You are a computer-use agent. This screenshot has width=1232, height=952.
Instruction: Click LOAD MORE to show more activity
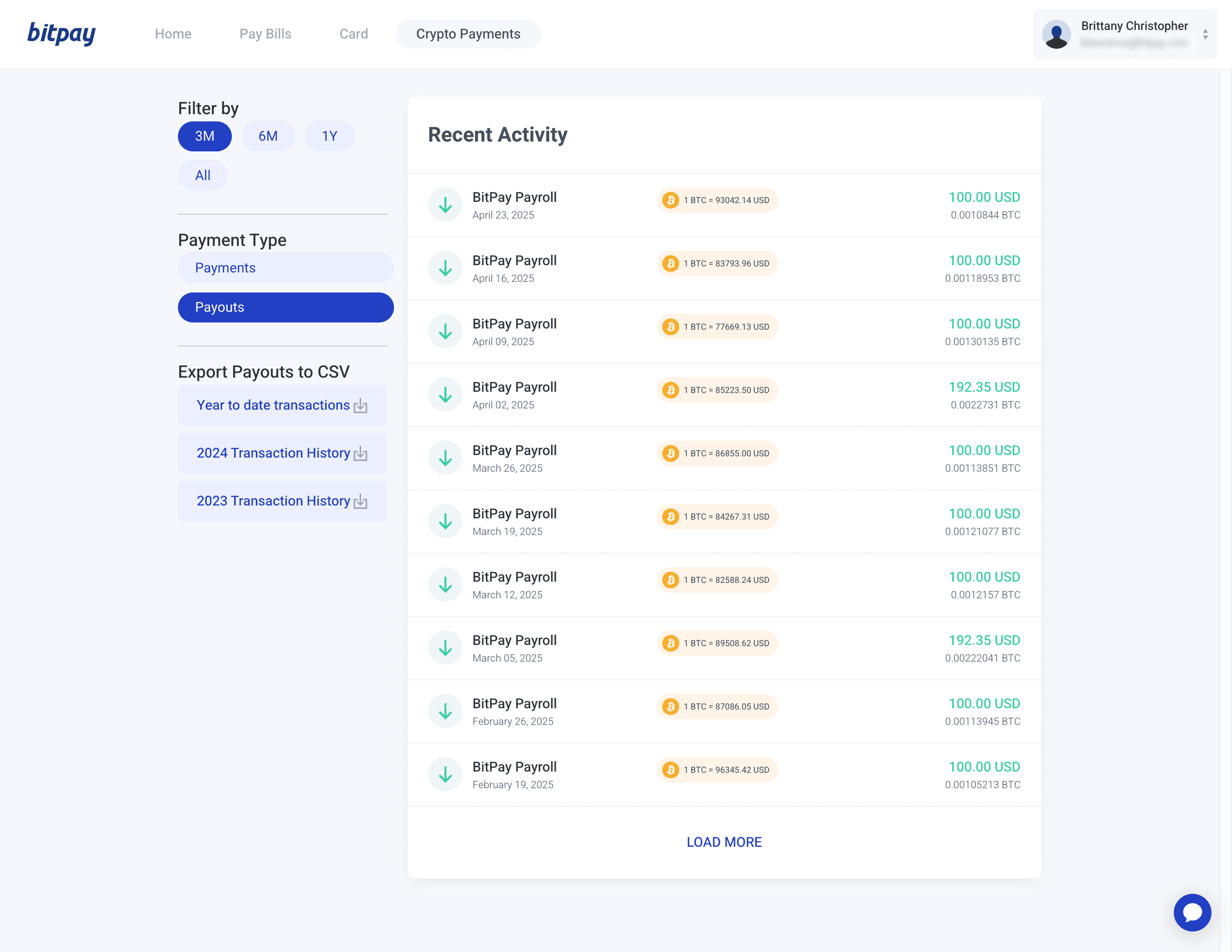click(724, 842)
